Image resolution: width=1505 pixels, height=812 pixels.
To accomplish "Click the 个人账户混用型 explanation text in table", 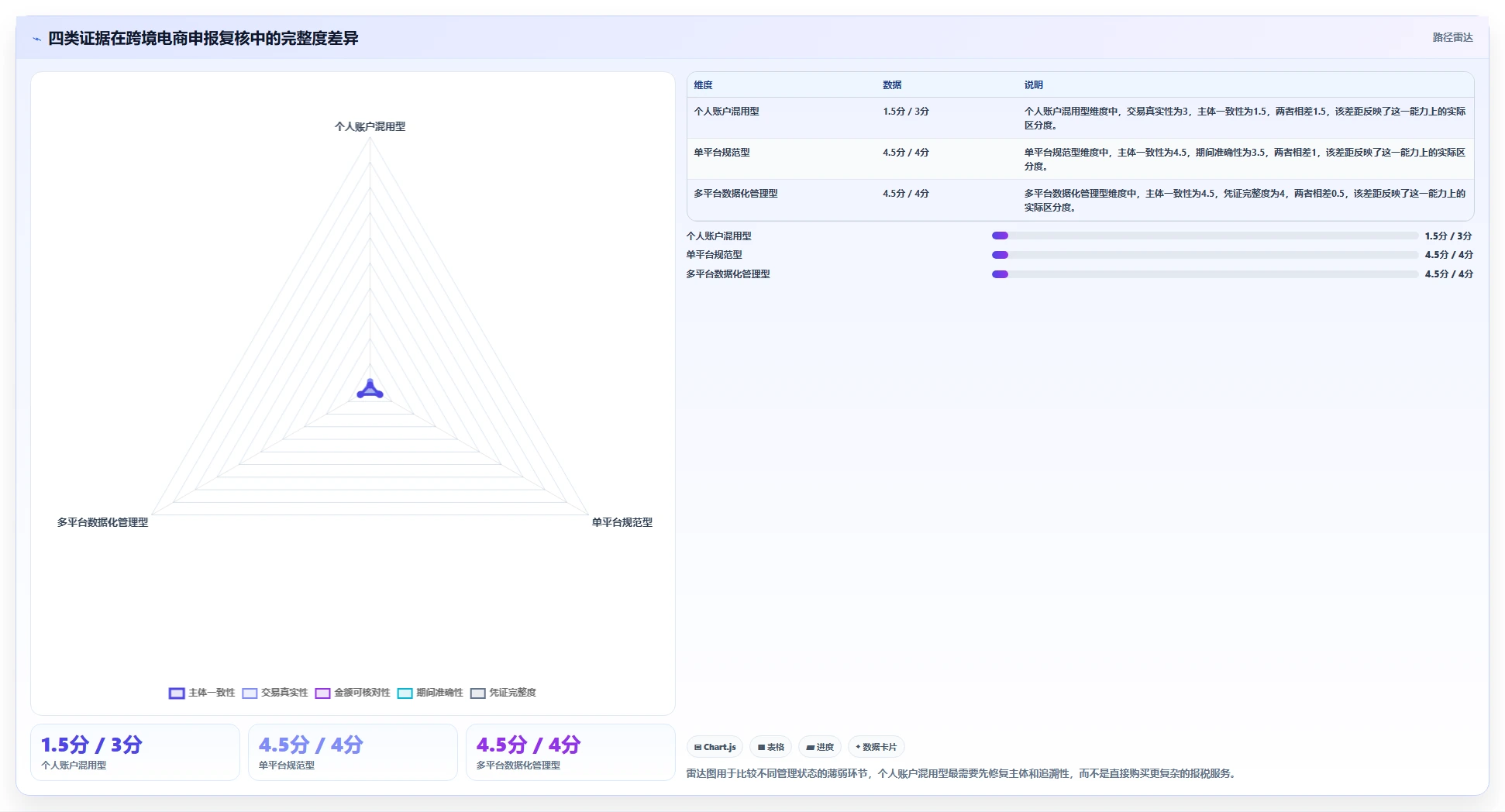I will 1245,119.
